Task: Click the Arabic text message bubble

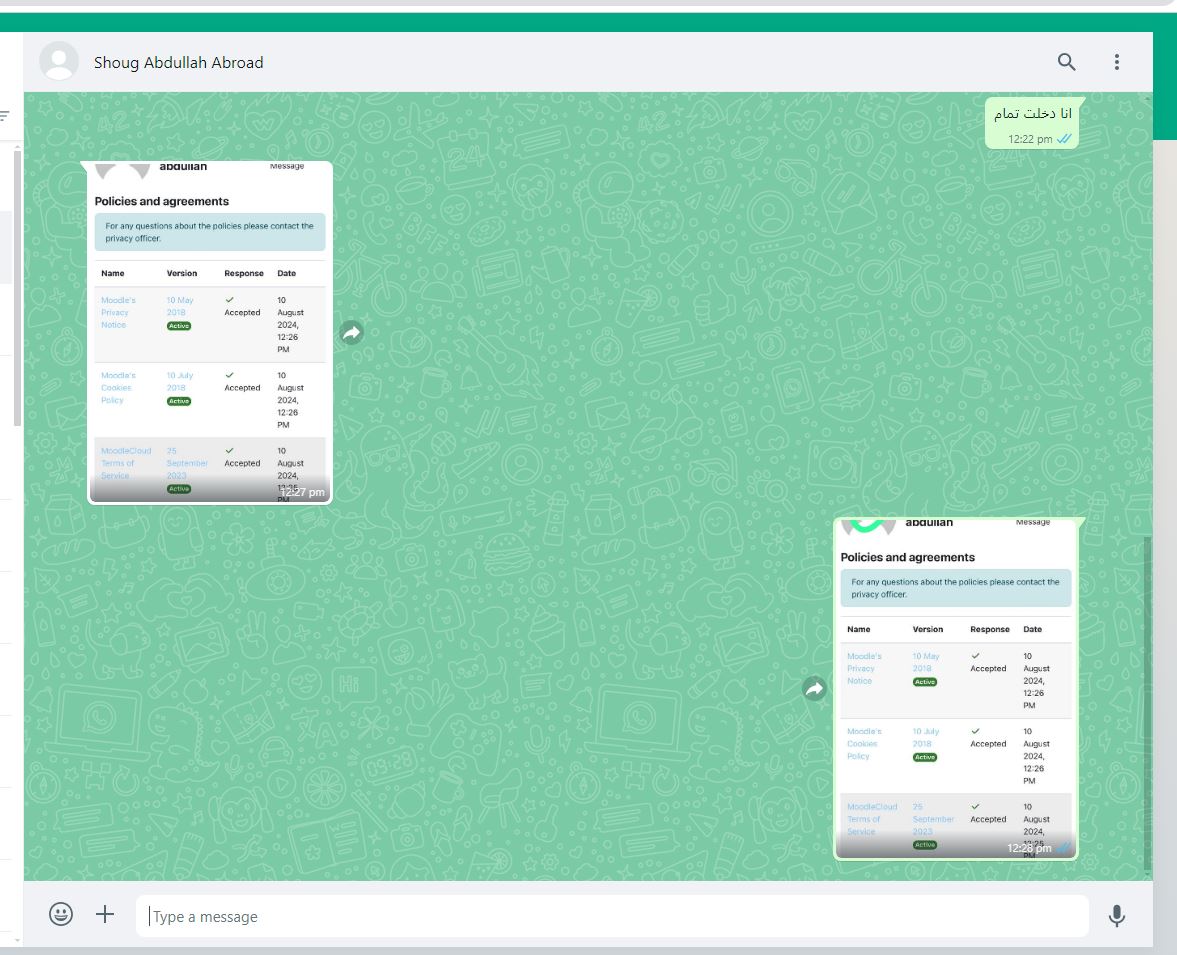Action: click(x=1032, y=123)
